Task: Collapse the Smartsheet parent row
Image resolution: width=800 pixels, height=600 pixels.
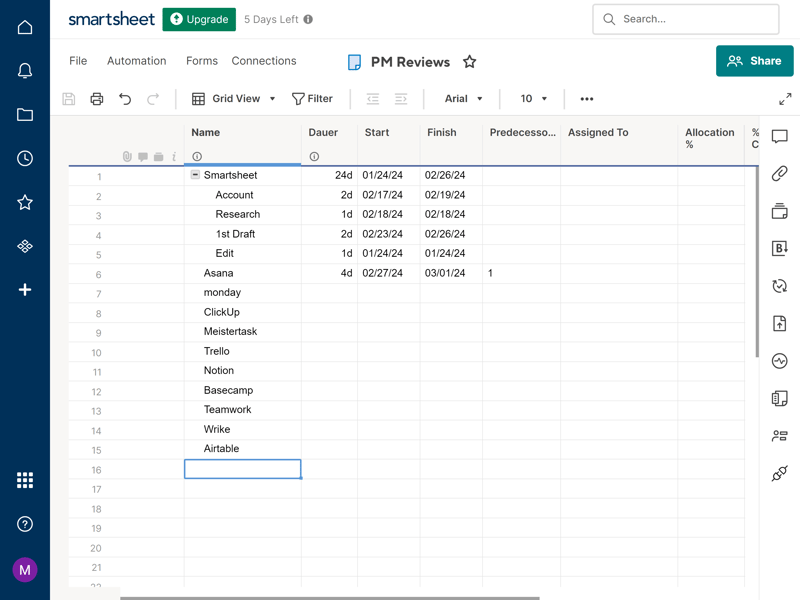Action: click(195, 174)
